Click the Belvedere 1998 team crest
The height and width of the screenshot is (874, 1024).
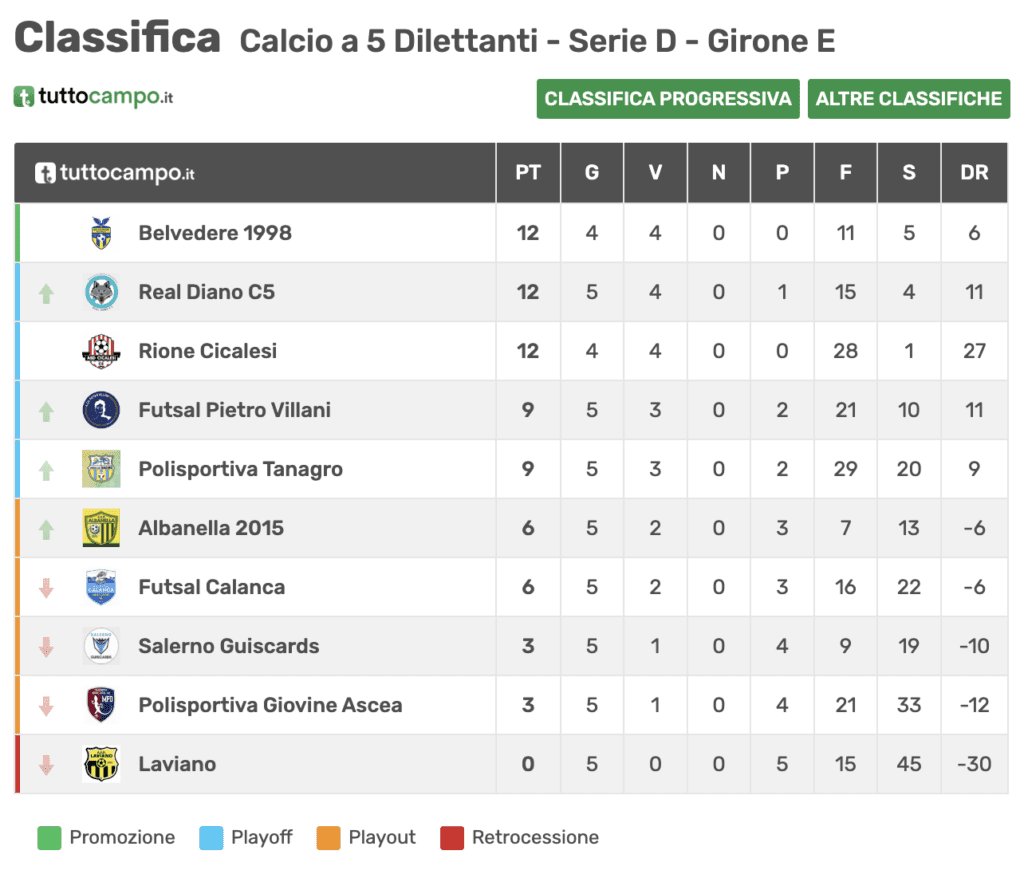click(x=101, y=233)
